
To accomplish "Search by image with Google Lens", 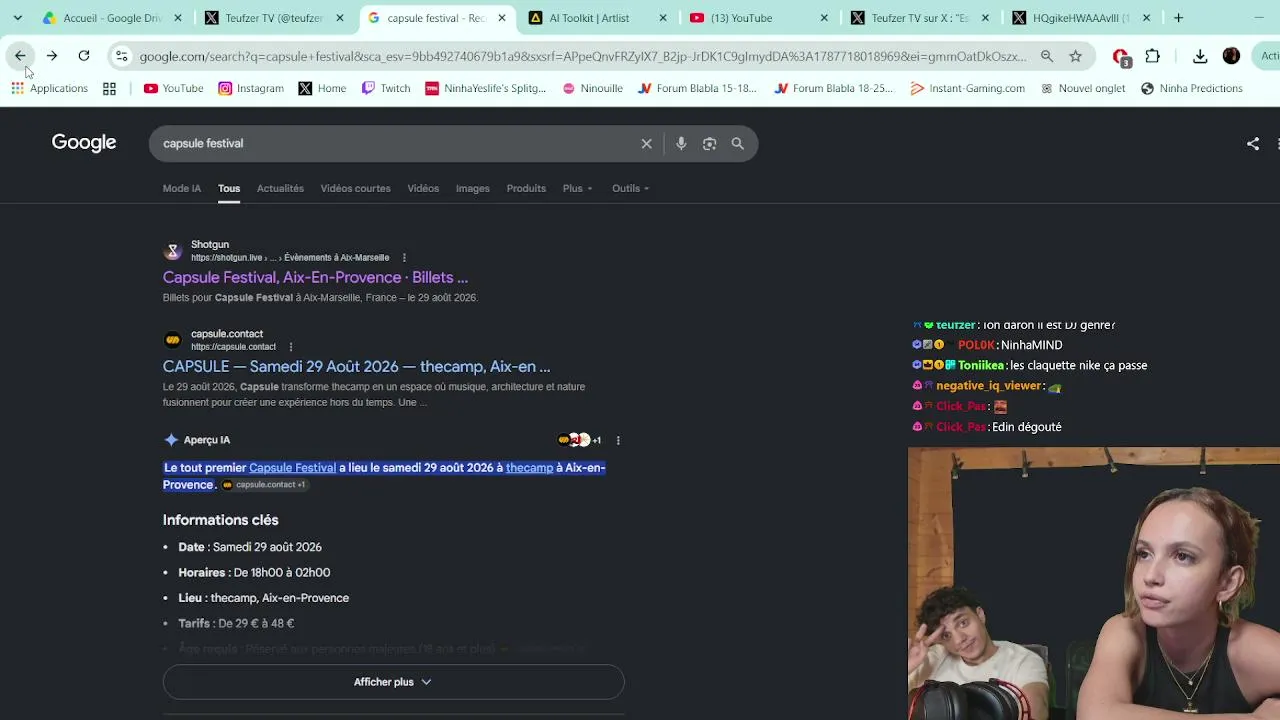I will 709,144.
